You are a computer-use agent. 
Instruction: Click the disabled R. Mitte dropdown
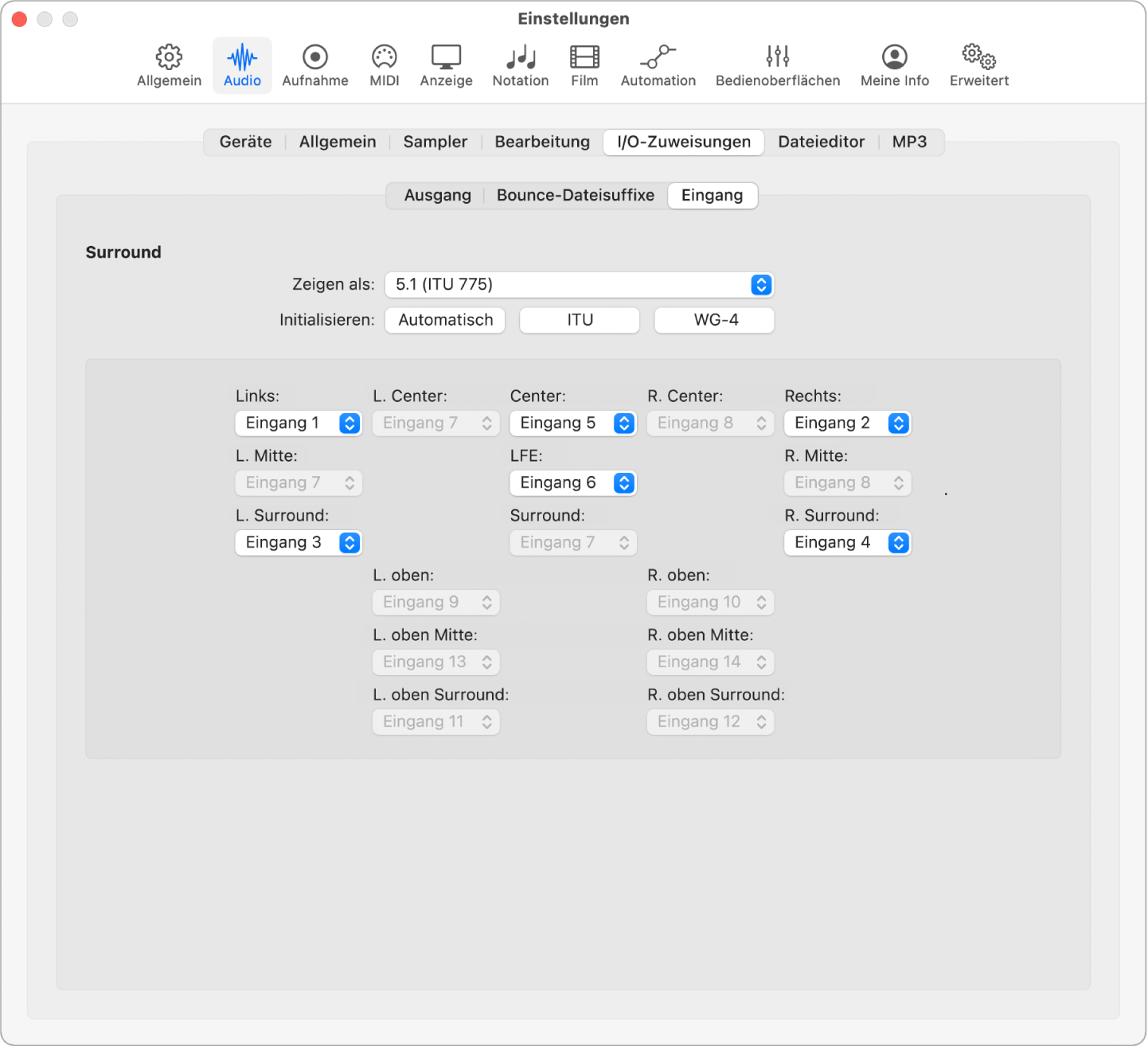click(x=848, y=482)
